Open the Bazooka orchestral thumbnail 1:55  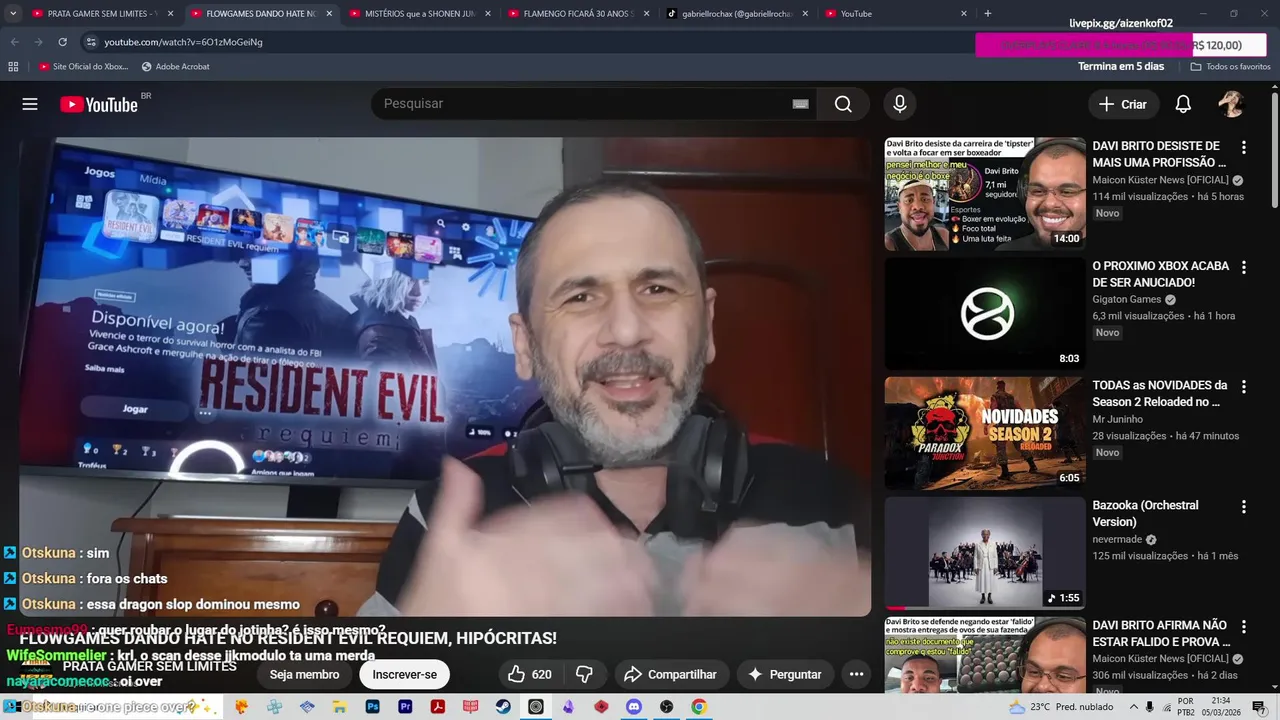pos(985,553)
